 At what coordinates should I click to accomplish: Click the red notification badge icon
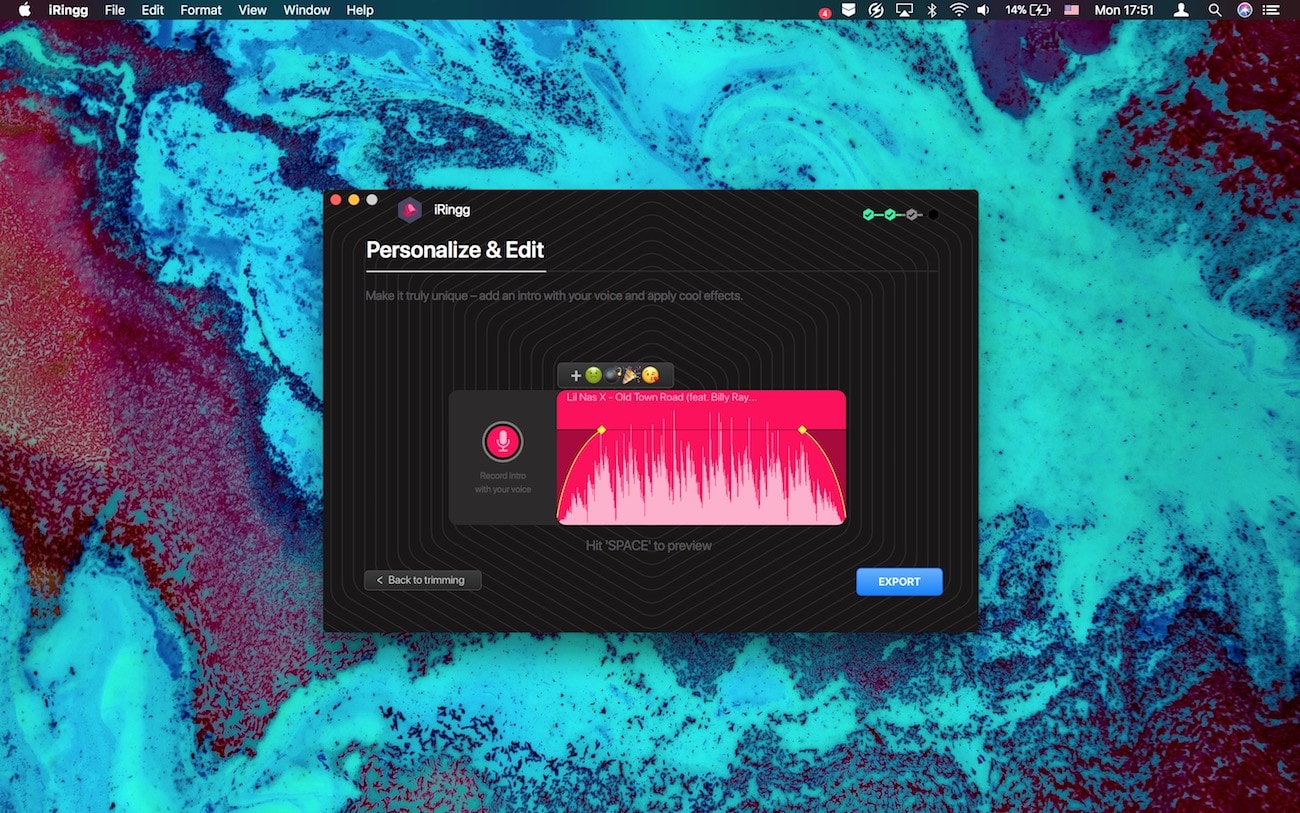(824, 13)
